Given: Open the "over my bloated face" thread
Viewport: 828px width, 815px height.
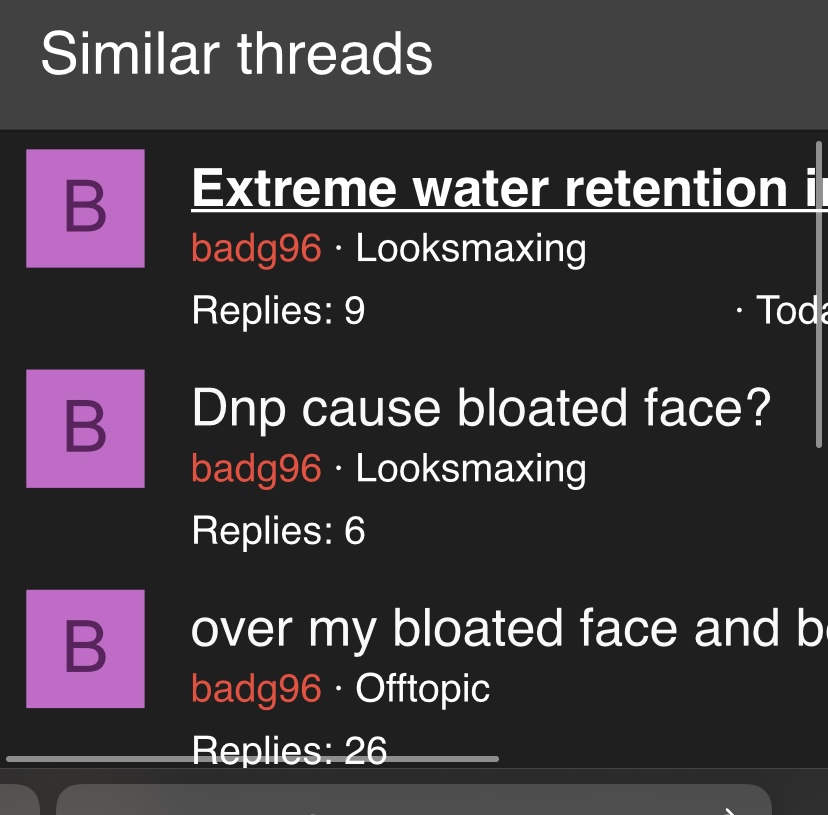Looking at the screenshot, I should 509,628.
